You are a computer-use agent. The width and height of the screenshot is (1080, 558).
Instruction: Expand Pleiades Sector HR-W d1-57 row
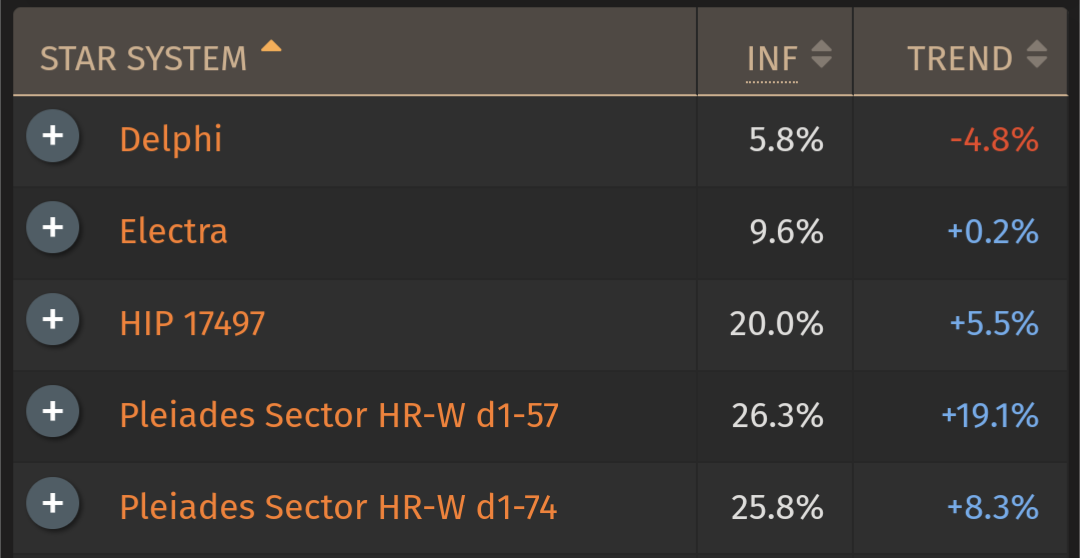(x=53, y=411)
